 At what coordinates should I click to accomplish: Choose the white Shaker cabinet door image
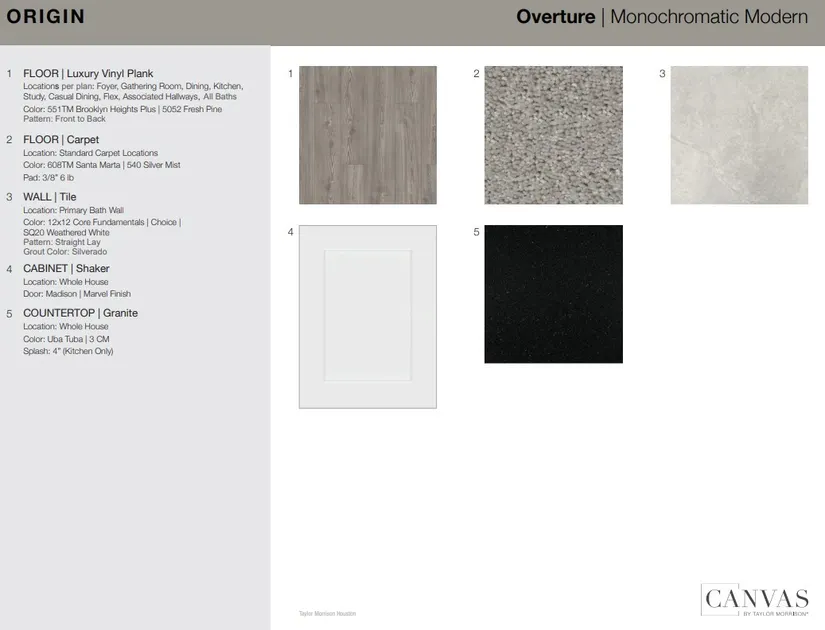pyautogui.click(x=367, y=316)
